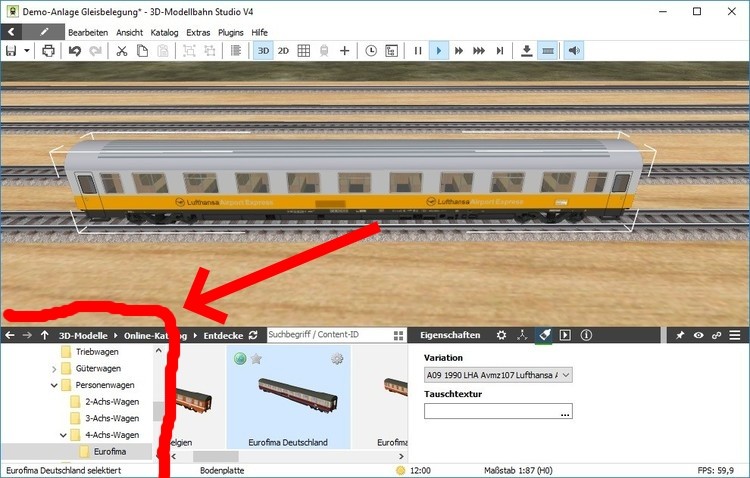
Task: Step simulation forward one frame
Action: 500,51
